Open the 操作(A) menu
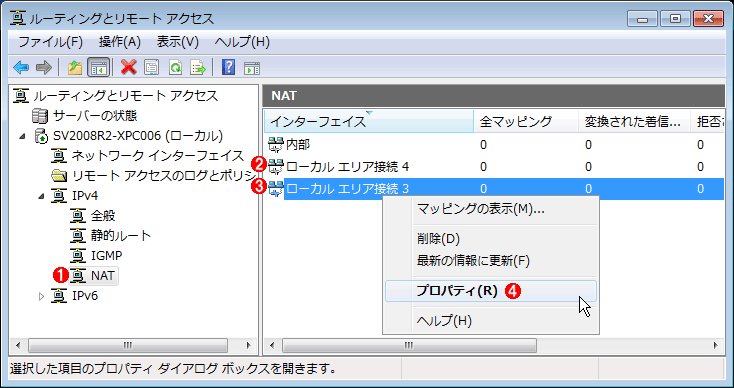Viewport: 734px width, 388px height. [x=120, y=42]
